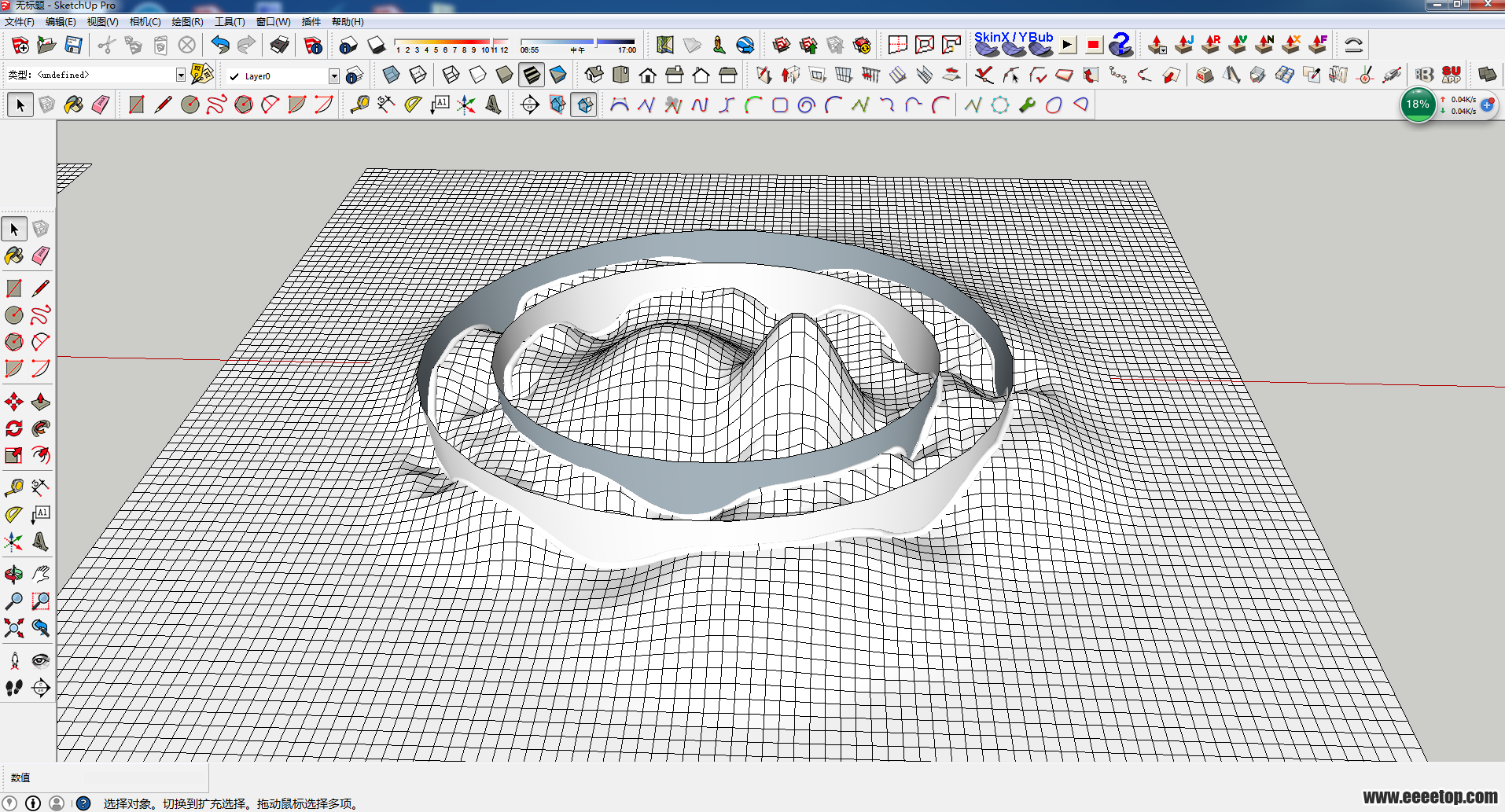Select the Zoom magnifier tool
The height and width of the screenshot is (812, 1505).
[x=14, y=601]
